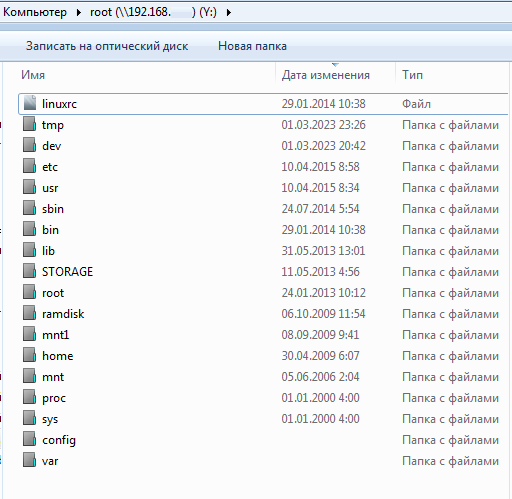Screen dimensions: 512x499
Task: Click the linuxrc file icon
Action: click(x=30, y=103)
